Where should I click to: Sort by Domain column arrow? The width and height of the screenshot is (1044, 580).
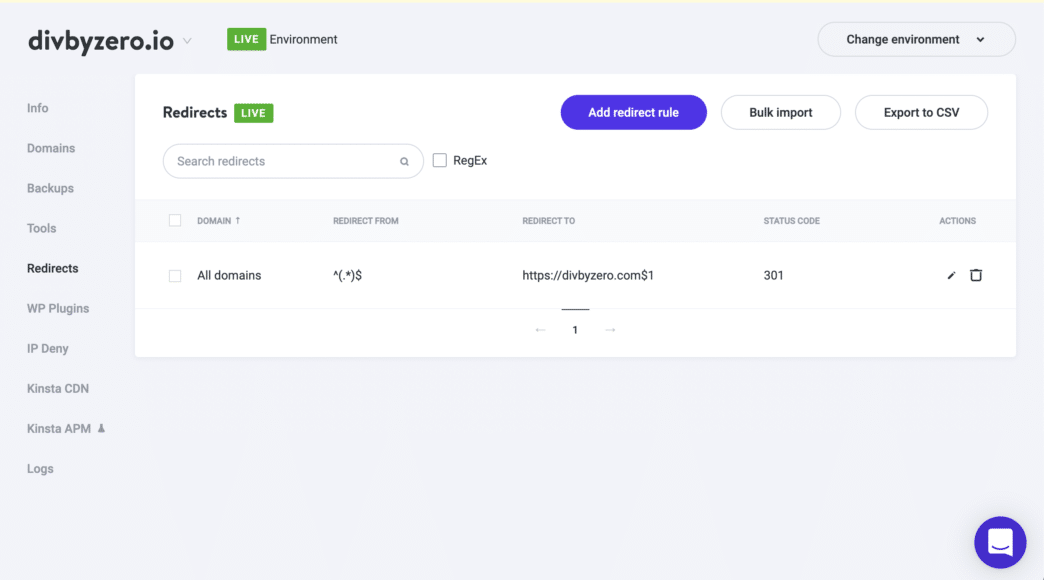point(238,221)
